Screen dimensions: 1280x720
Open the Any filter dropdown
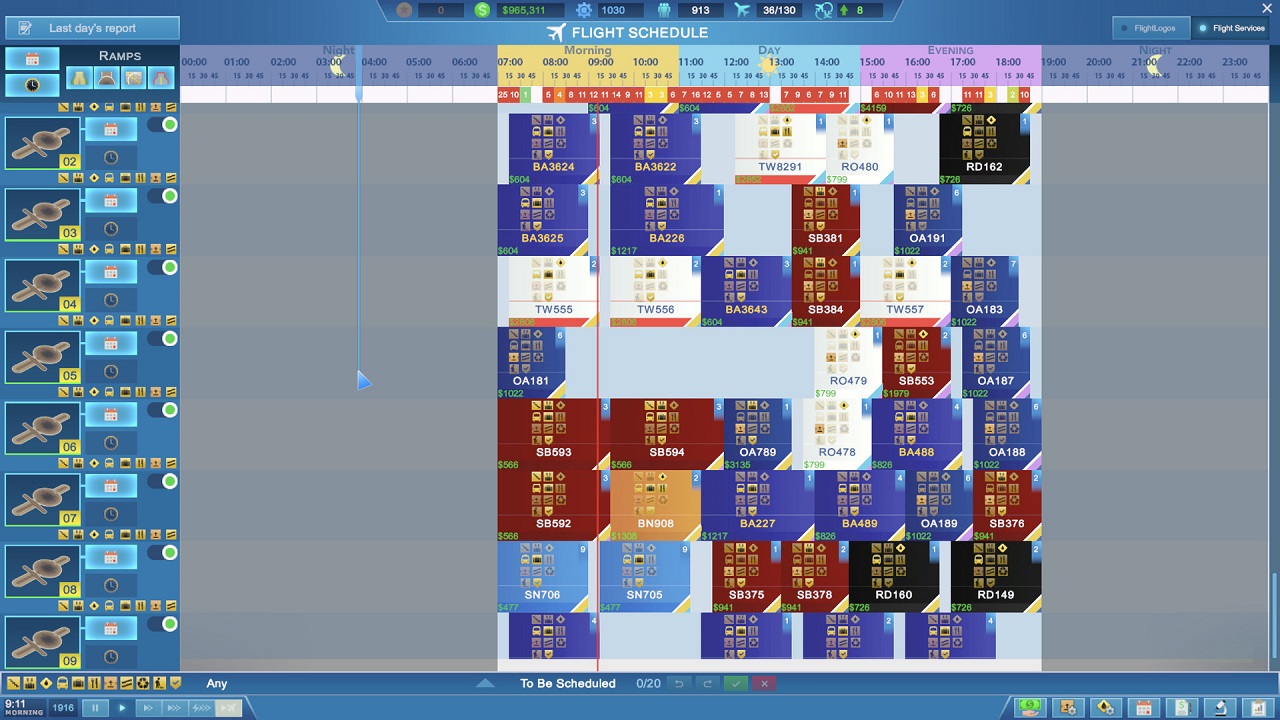pos(217,684)
